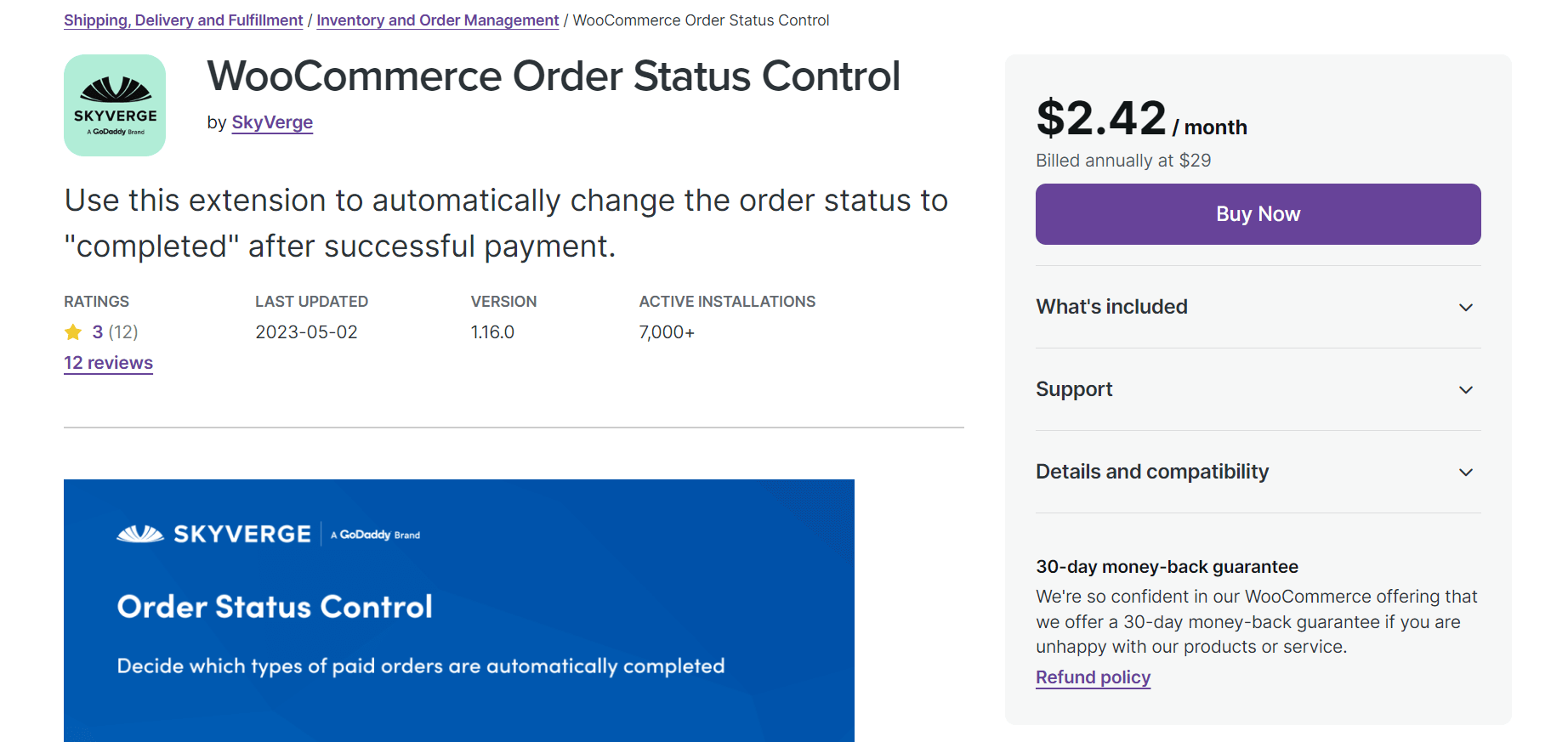
Task: Click the 3 (12) rating value
Action: [115, 332]
